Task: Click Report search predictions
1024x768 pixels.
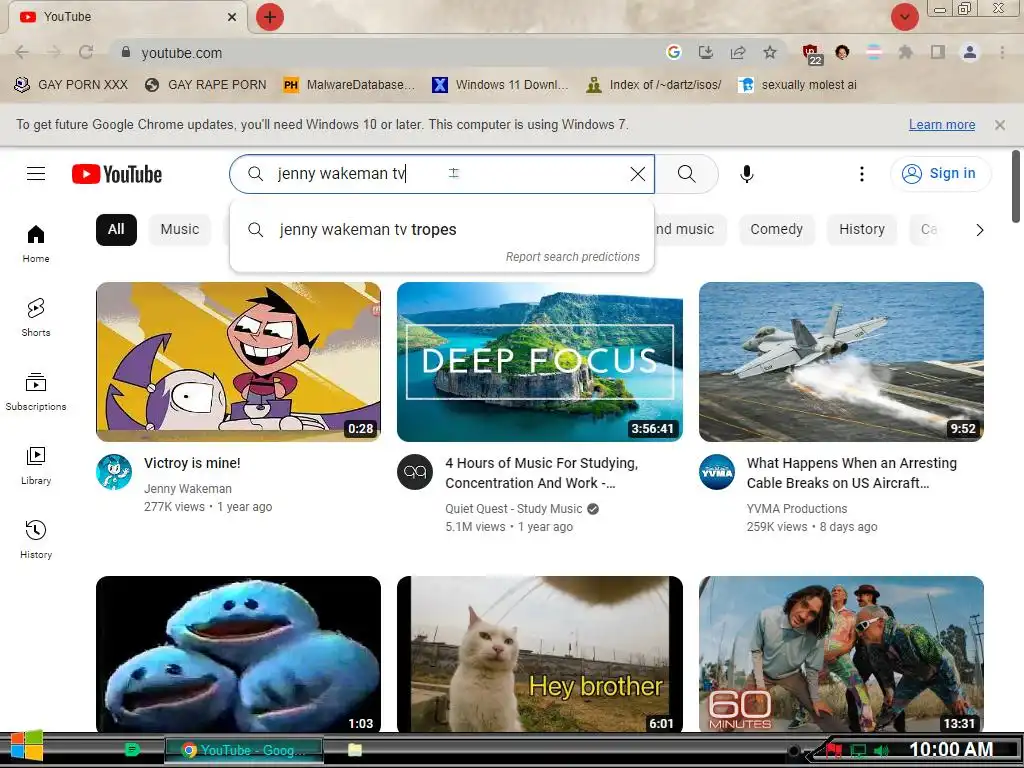Action: 573,257
